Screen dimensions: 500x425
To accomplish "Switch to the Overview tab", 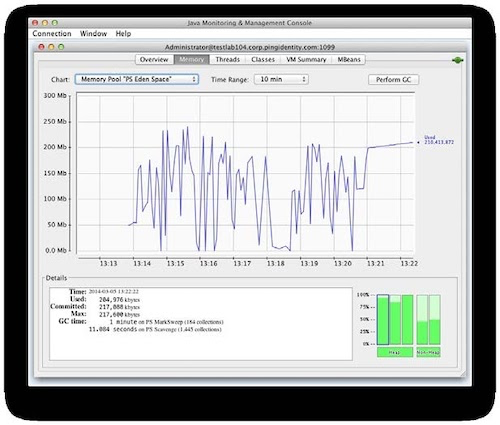I will [x=154, y=60].
